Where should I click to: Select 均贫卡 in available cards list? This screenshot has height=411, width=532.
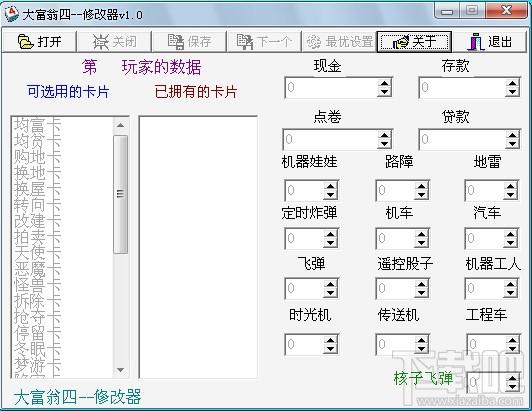coord(37,141)
